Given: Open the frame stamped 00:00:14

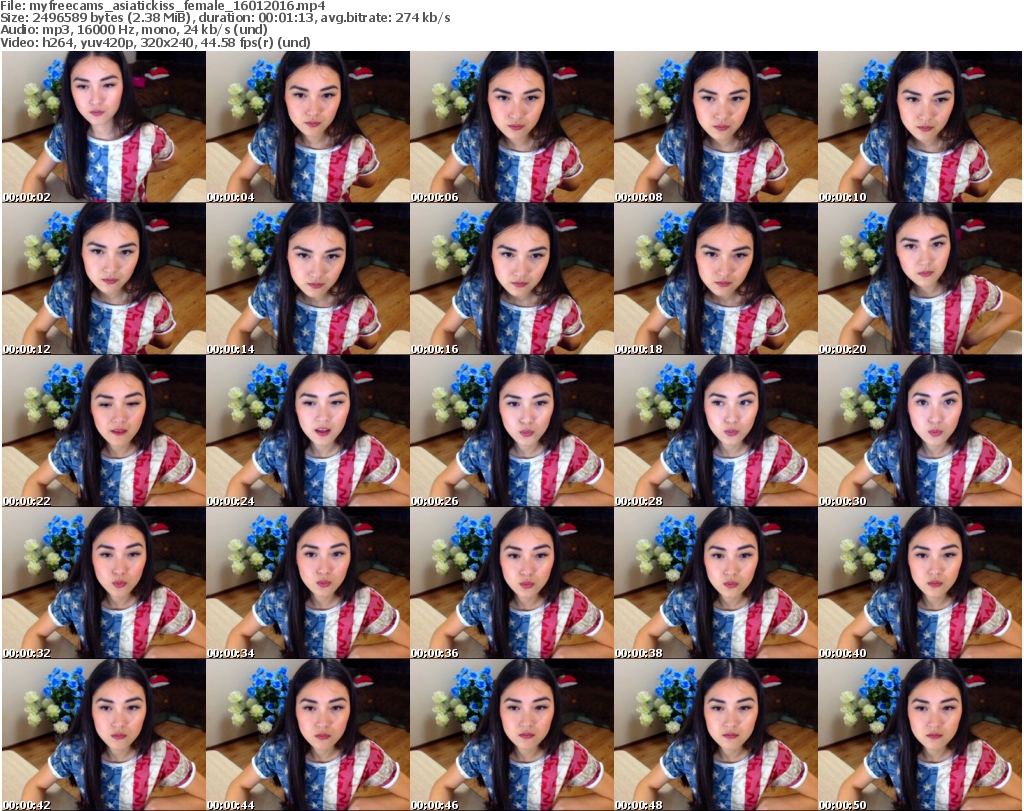Looking at the screenshot, I should [x=308, y=279].
